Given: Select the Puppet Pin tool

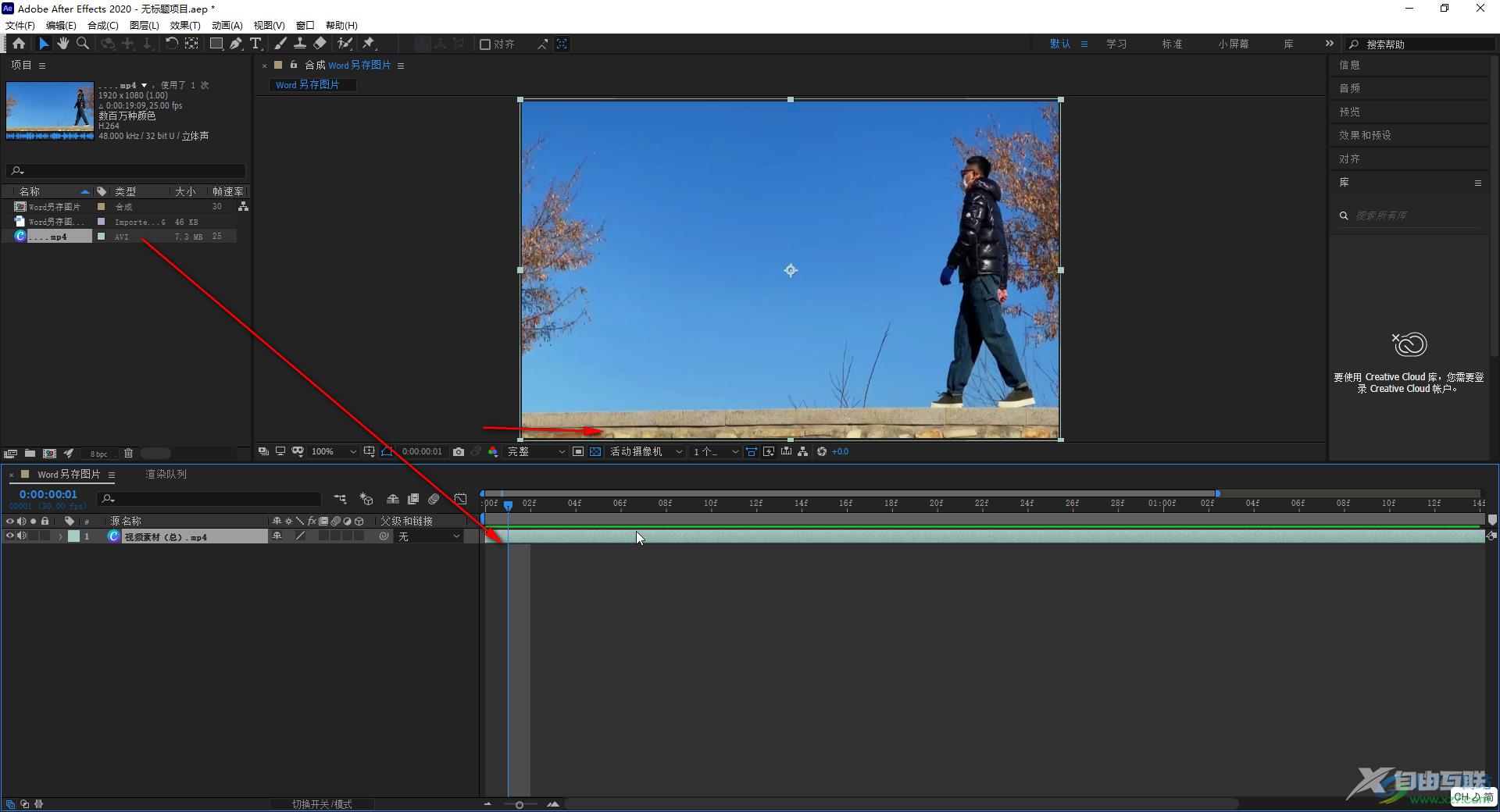Looking at the screenshot, I should click(x=369, y=44).
